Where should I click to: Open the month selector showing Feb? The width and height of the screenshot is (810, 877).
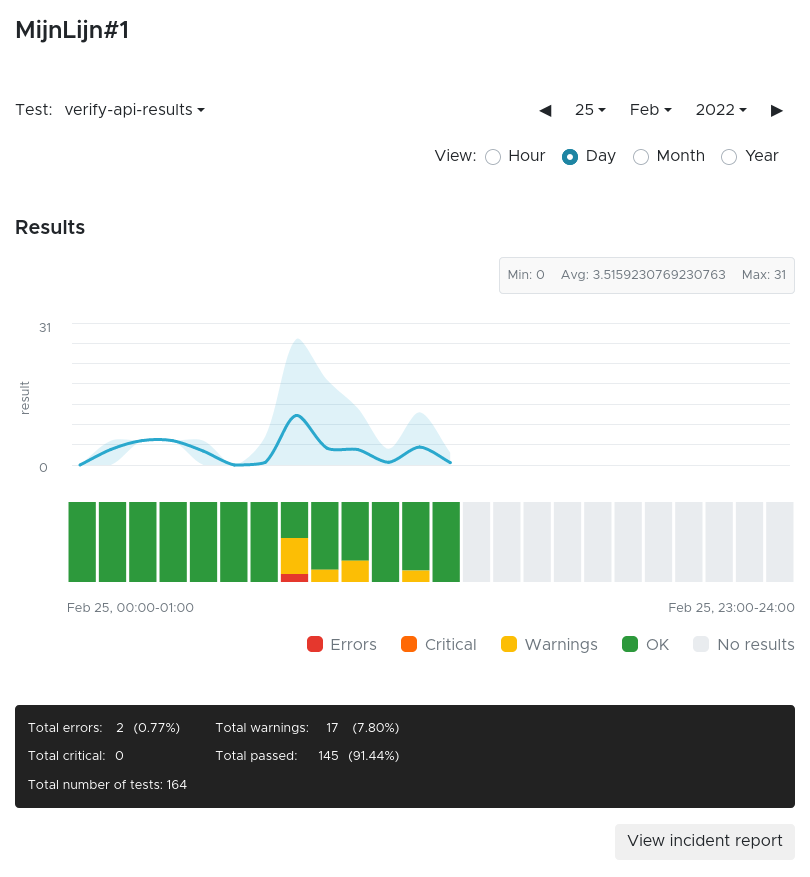coord(650,110)
